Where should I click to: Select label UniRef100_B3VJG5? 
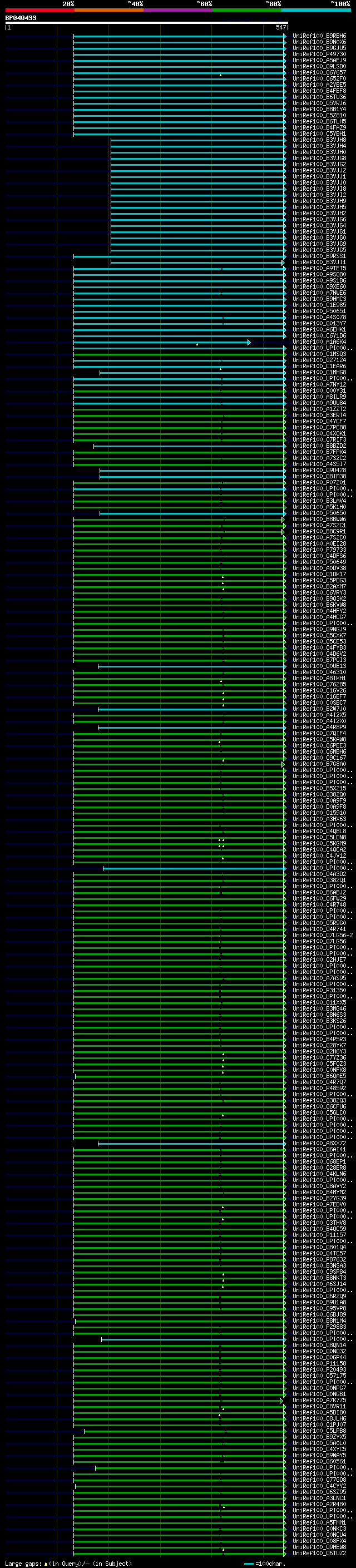pyautogui.click(x=319, y=250)
